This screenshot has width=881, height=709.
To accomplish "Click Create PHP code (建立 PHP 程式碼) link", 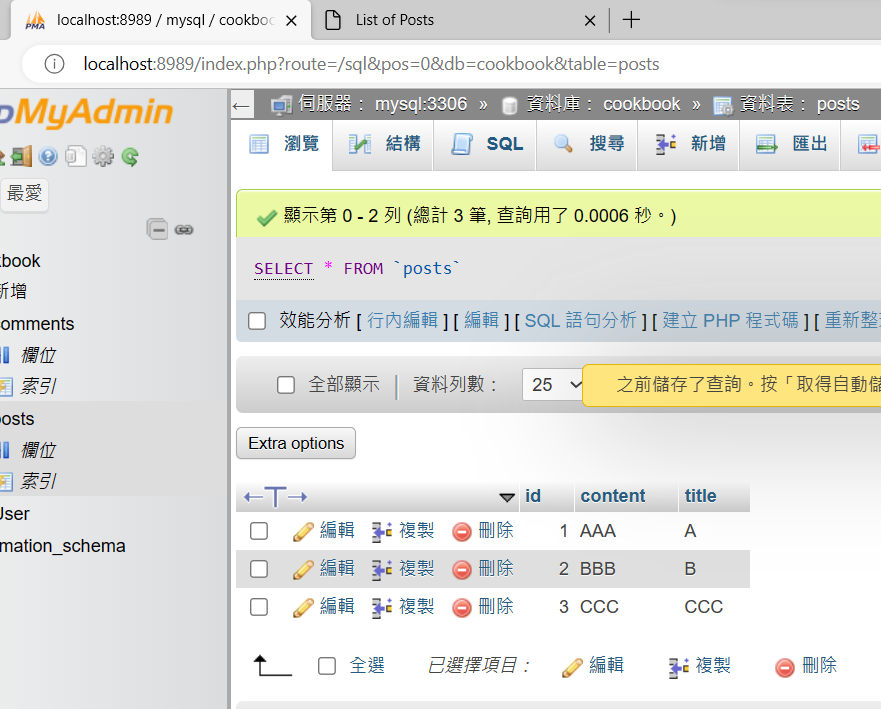I will tap(730, 321).
